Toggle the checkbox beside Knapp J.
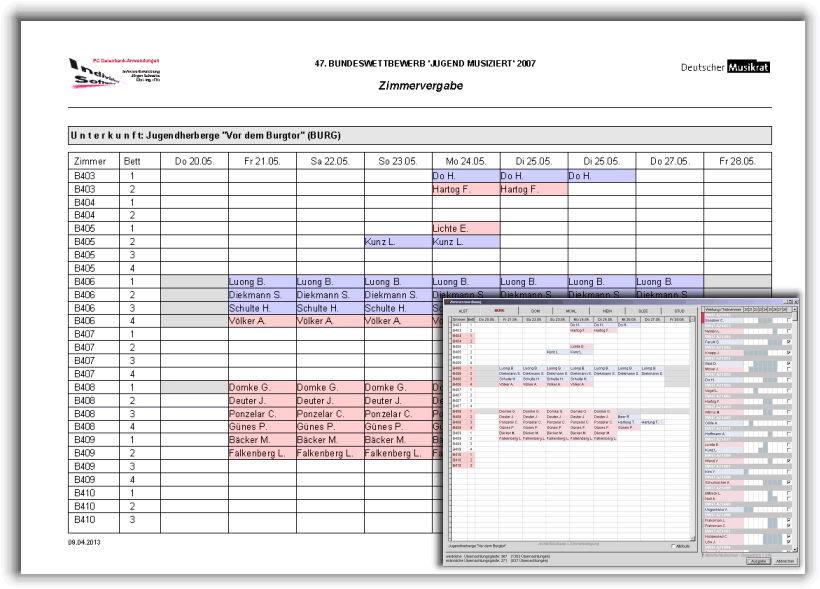Viewport: 820px width, 589px height. (x=788, y=353)
